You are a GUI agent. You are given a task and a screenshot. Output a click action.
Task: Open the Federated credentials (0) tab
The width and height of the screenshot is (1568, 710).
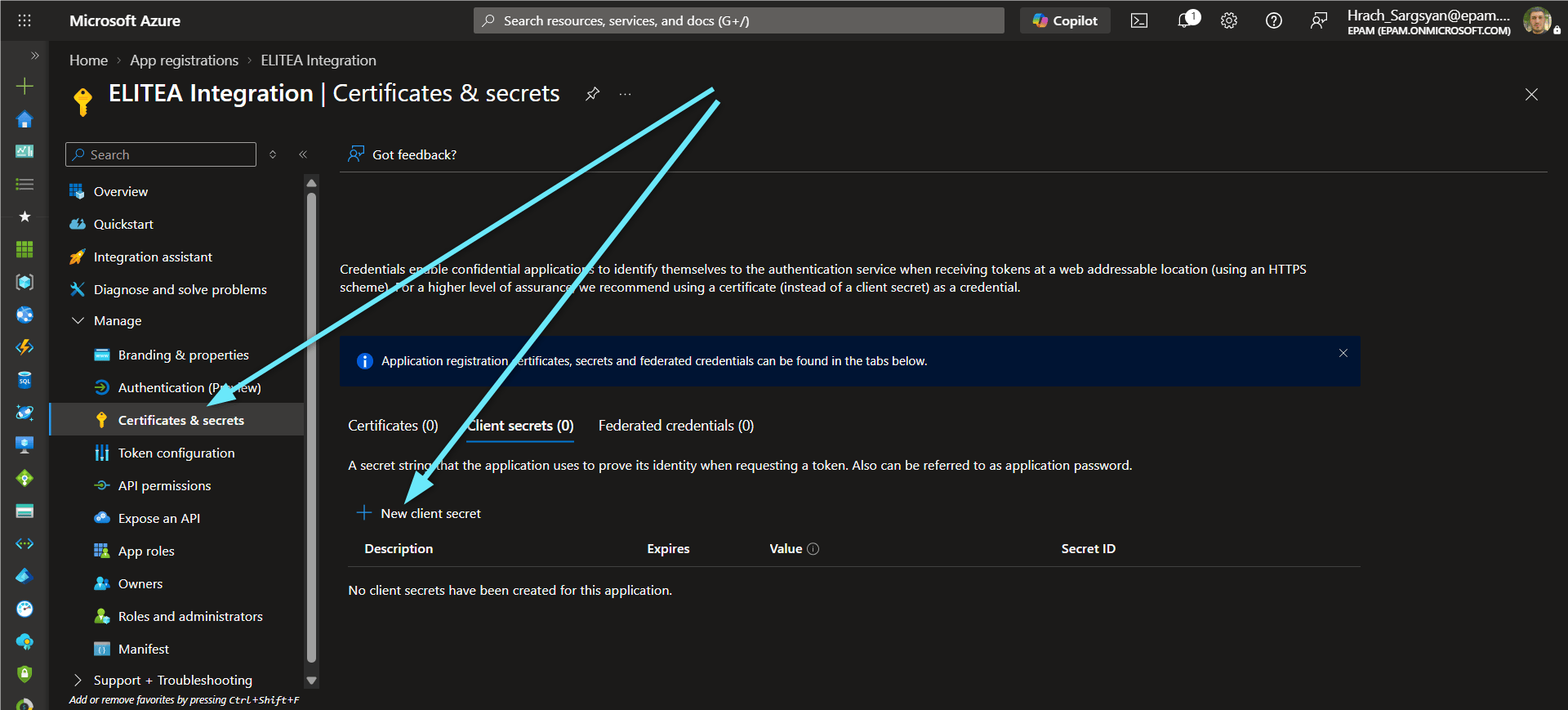(676, 426)
